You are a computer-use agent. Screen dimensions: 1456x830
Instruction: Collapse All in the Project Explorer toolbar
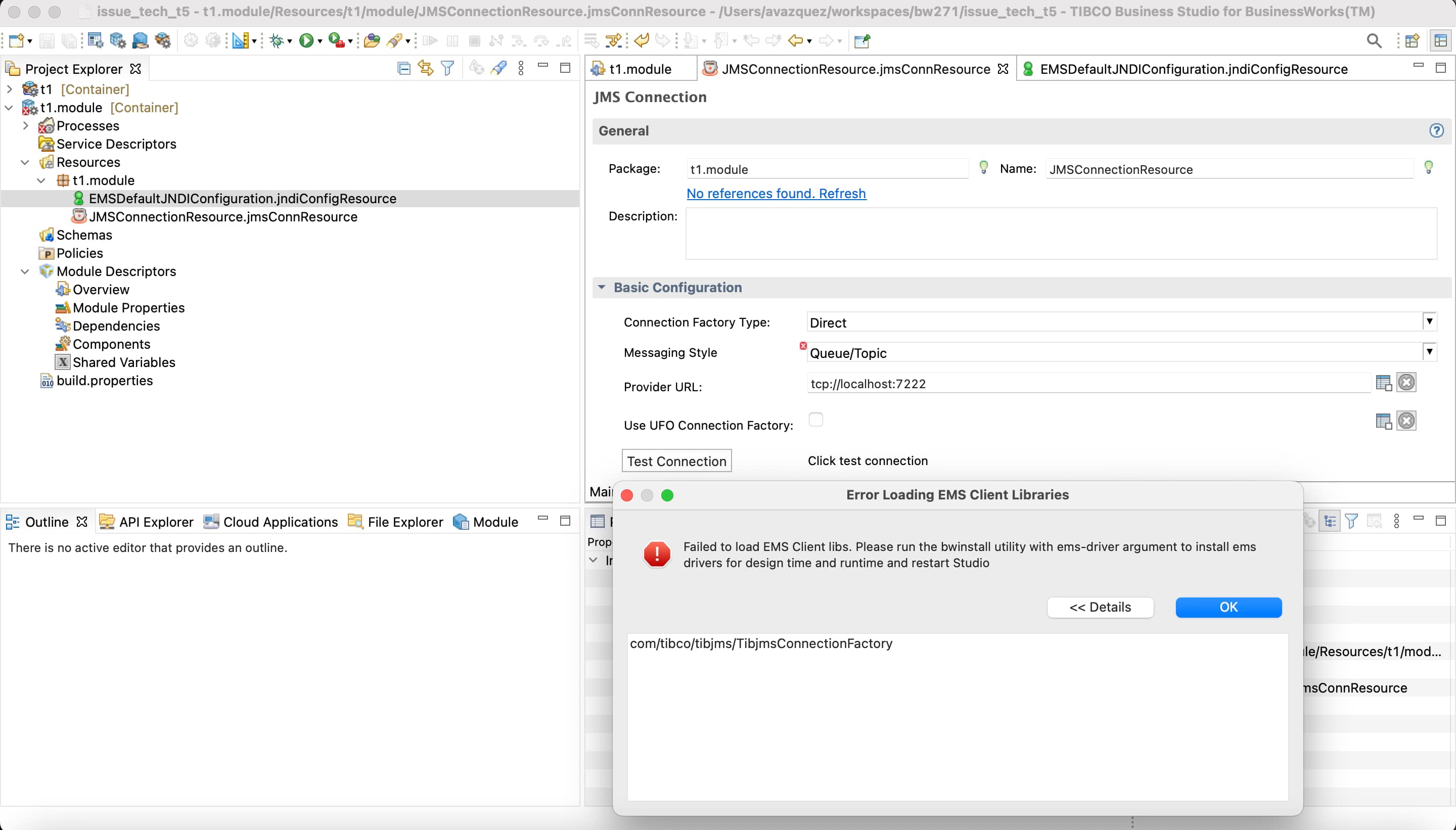click(x=403, y=68)
